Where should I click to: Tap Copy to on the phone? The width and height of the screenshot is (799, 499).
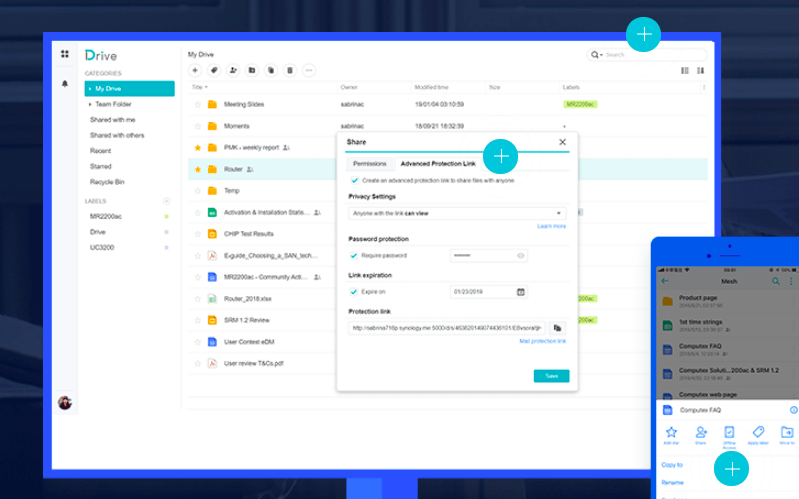[x=672, y=465]
